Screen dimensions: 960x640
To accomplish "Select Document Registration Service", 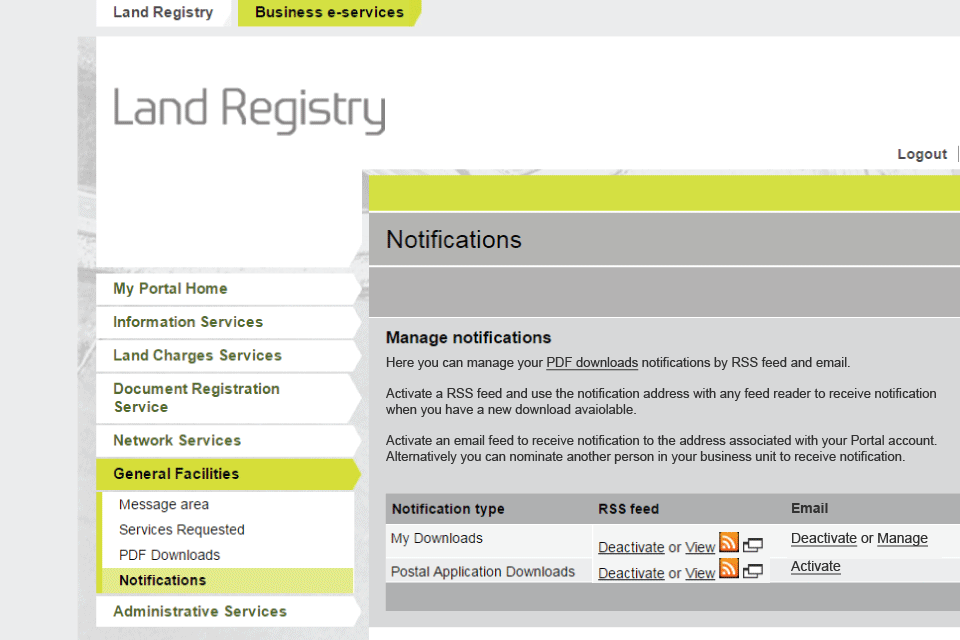I will pyautogui.click(x=195, y=397).
